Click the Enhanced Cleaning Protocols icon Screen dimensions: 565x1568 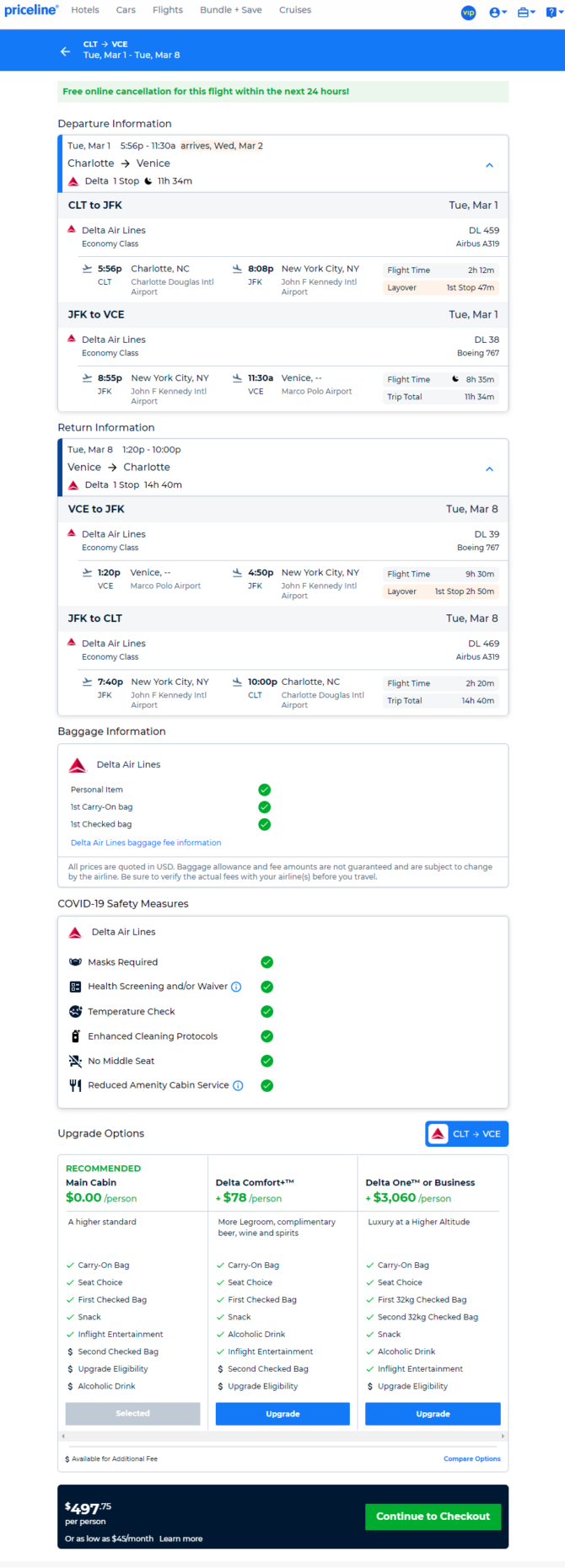point(75,1036)
